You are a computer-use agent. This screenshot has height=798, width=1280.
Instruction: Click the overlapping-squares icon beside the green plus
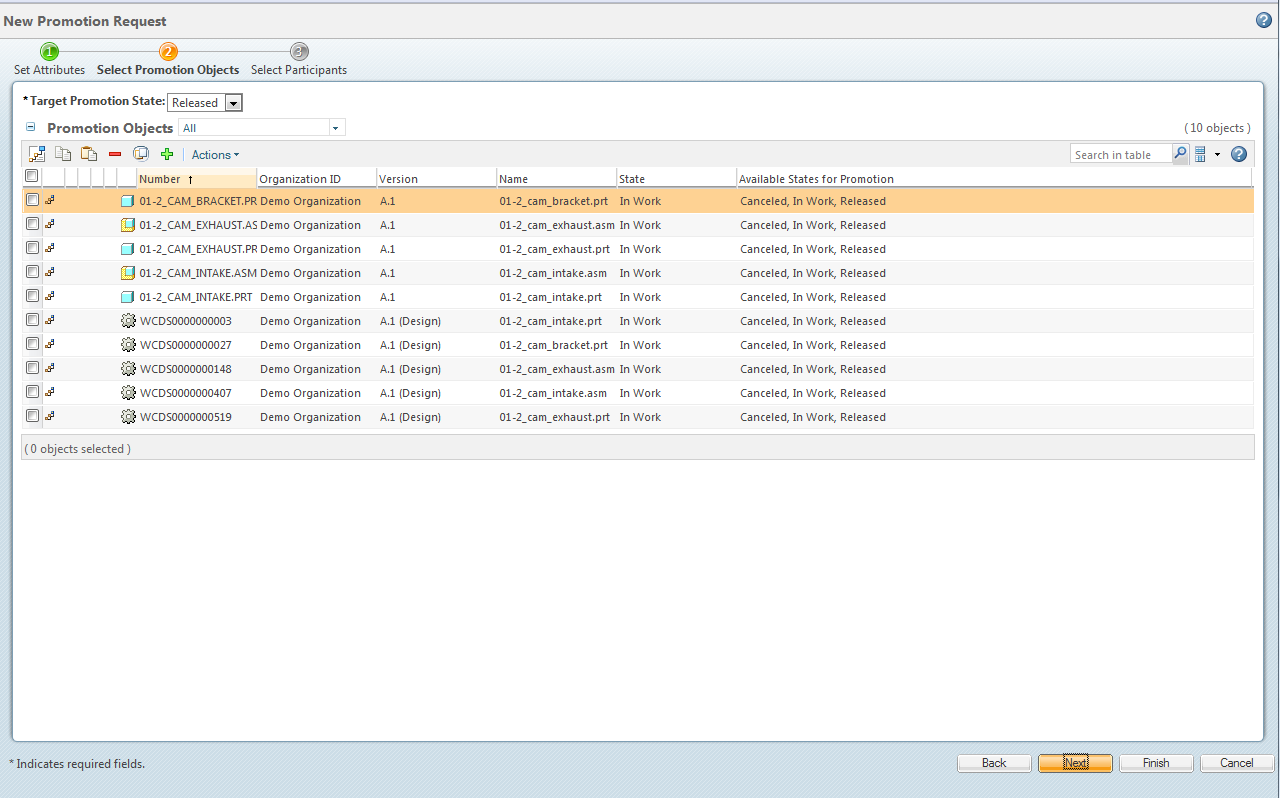click(x=141, y=154)
